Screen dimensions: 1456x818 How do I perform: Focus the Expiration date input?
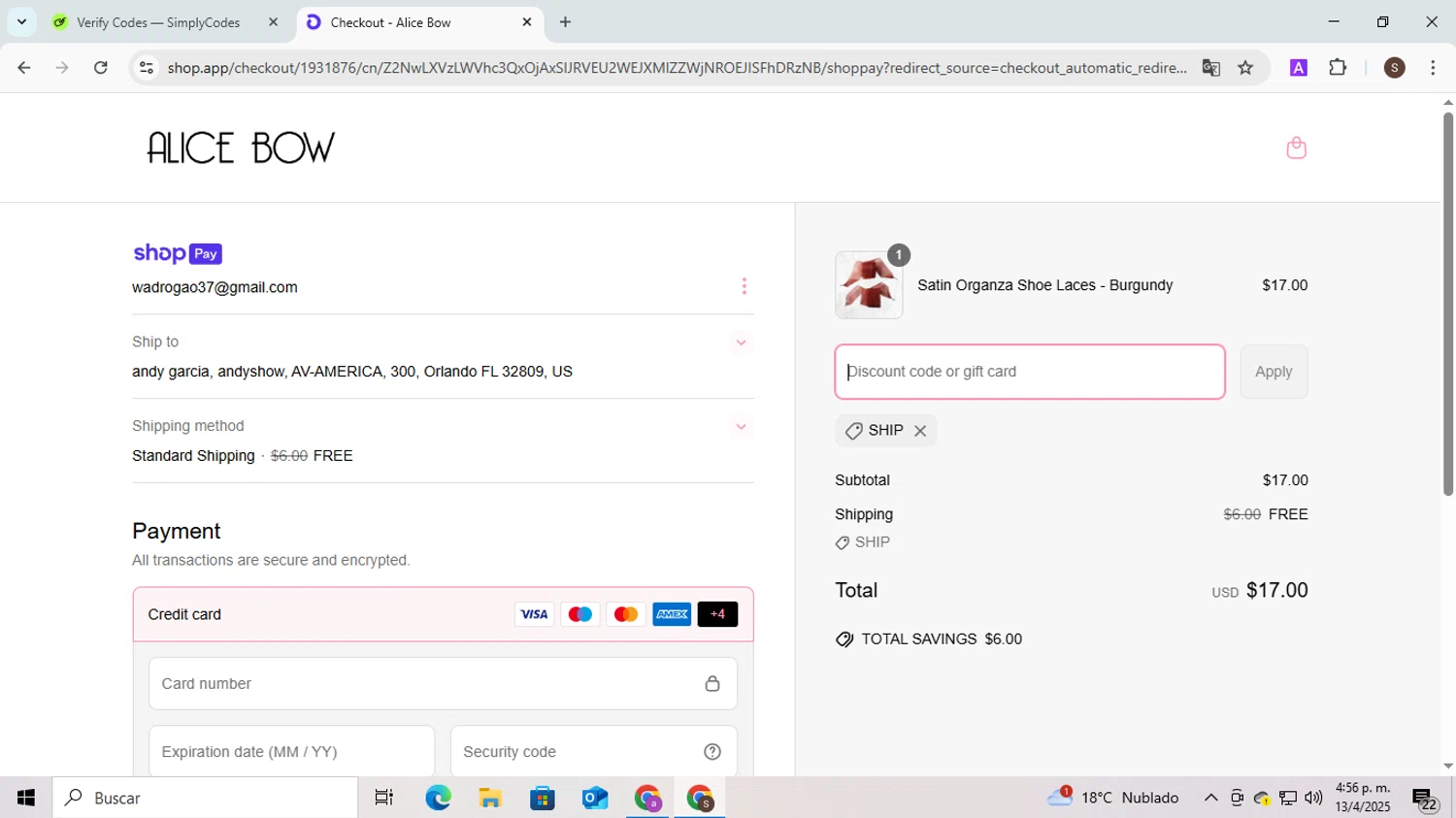(291, 752)
